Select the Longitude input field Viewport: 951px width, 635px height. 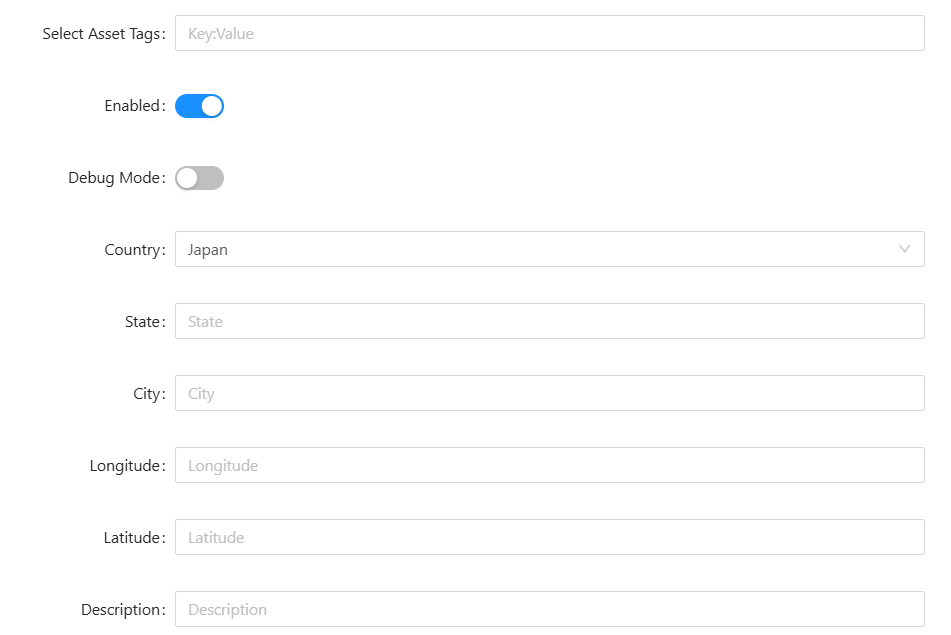click(549, 466)
